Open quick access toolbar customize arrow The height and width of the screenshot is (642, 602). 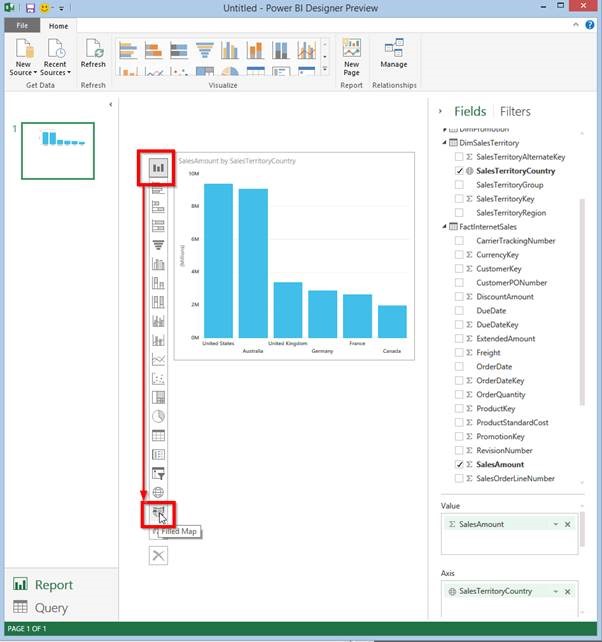(x=61, y=8)
